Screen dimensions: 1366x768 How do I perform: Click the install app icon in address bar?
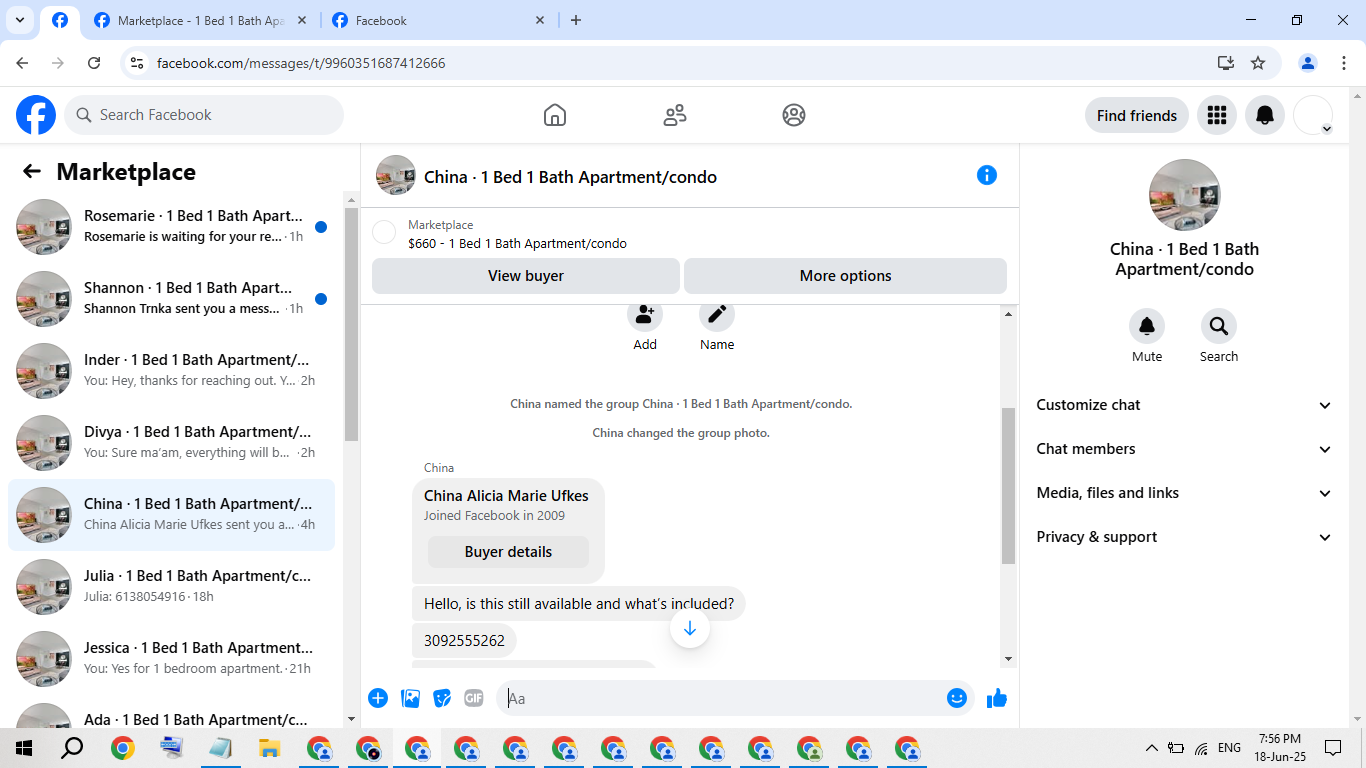1226,63
